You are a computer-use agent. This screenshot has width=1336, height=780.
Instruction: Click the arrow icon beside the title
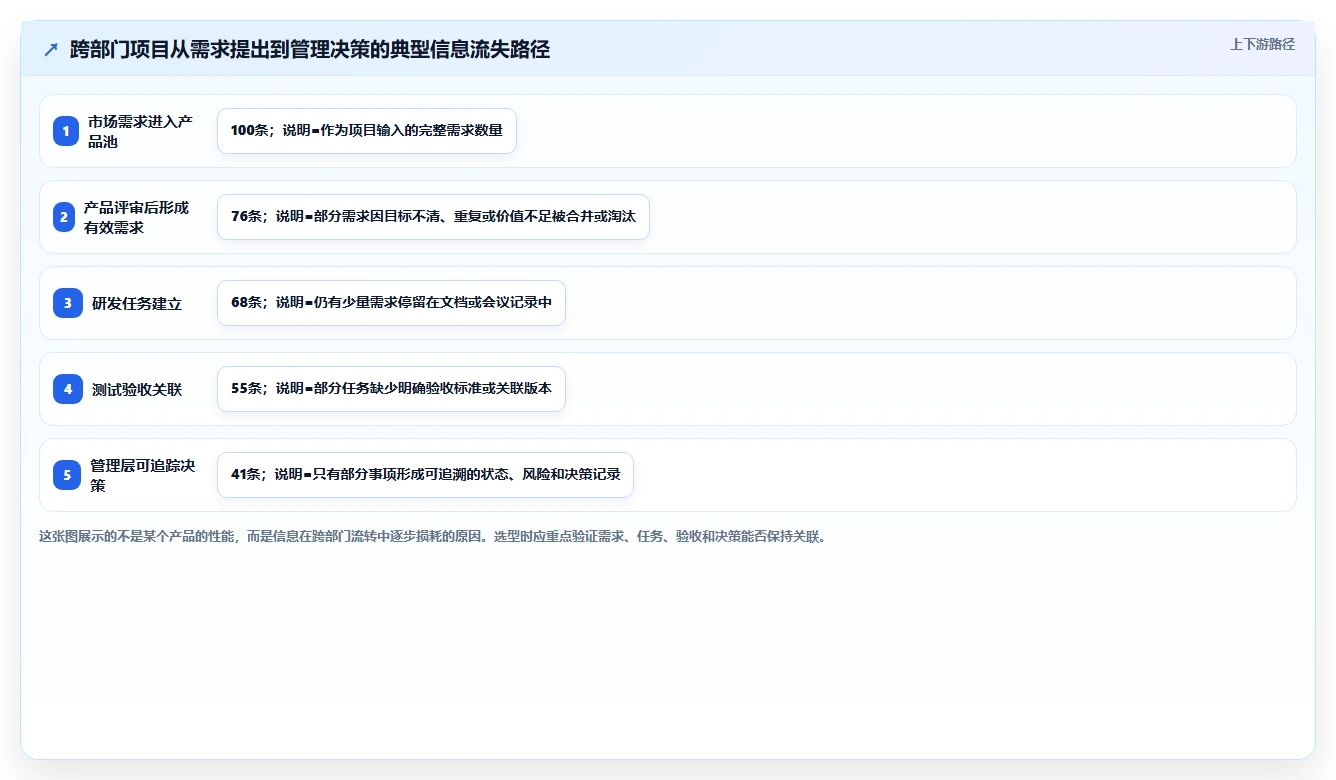coord(51,50)
